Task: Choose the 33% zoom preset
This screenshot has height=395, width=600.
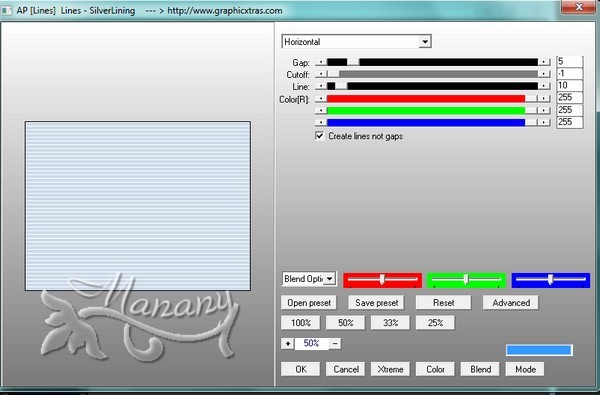Action: click(x=390, y=323)
